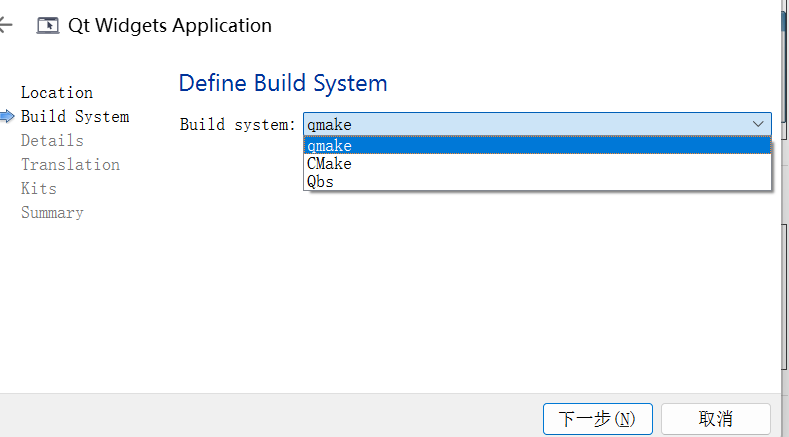Viewport: 789px width, 437px height.
Task: Select qmake in the dropdown list
Action: pos(537,145)
